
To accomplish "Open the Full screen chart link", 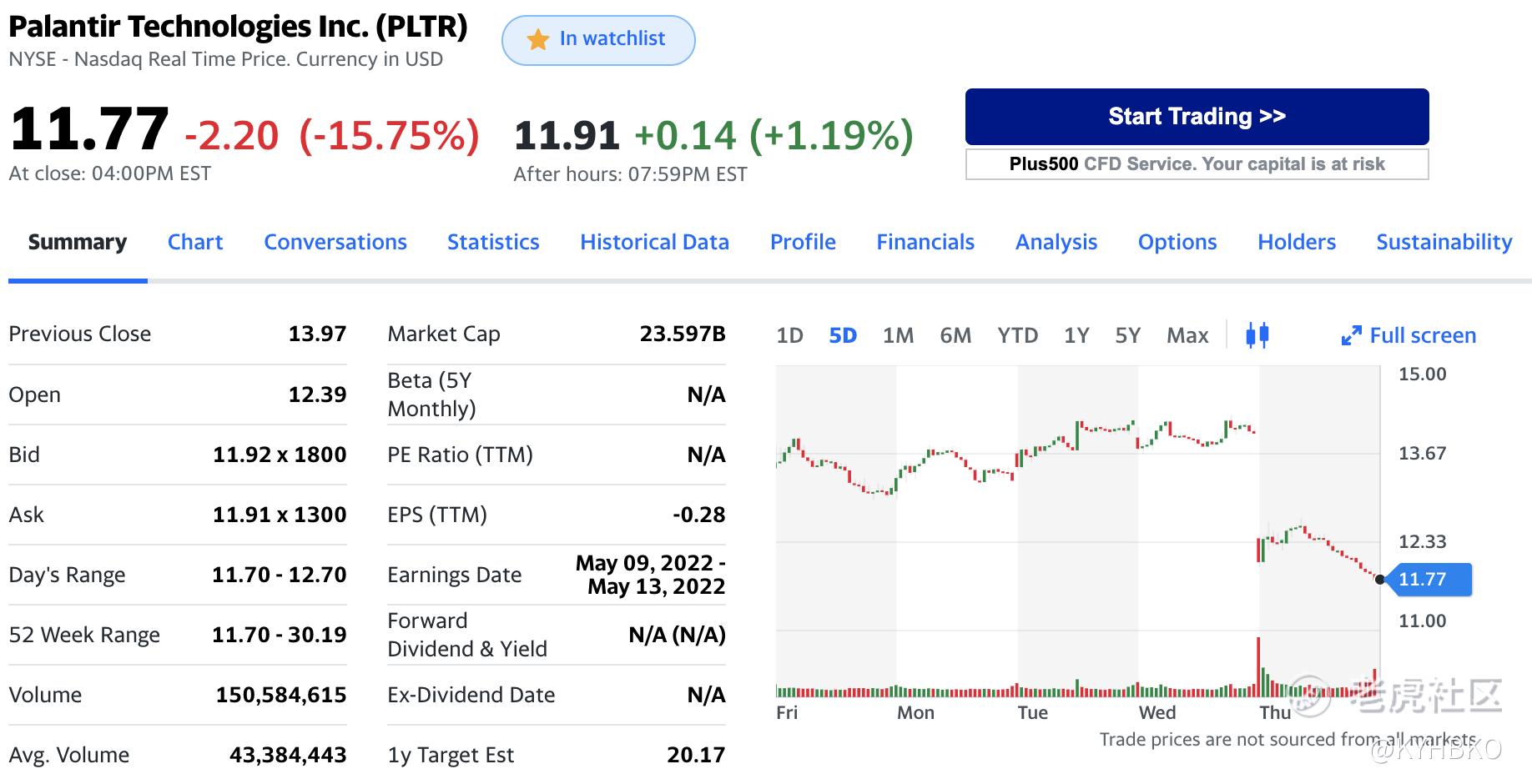I will [1423, 335].
